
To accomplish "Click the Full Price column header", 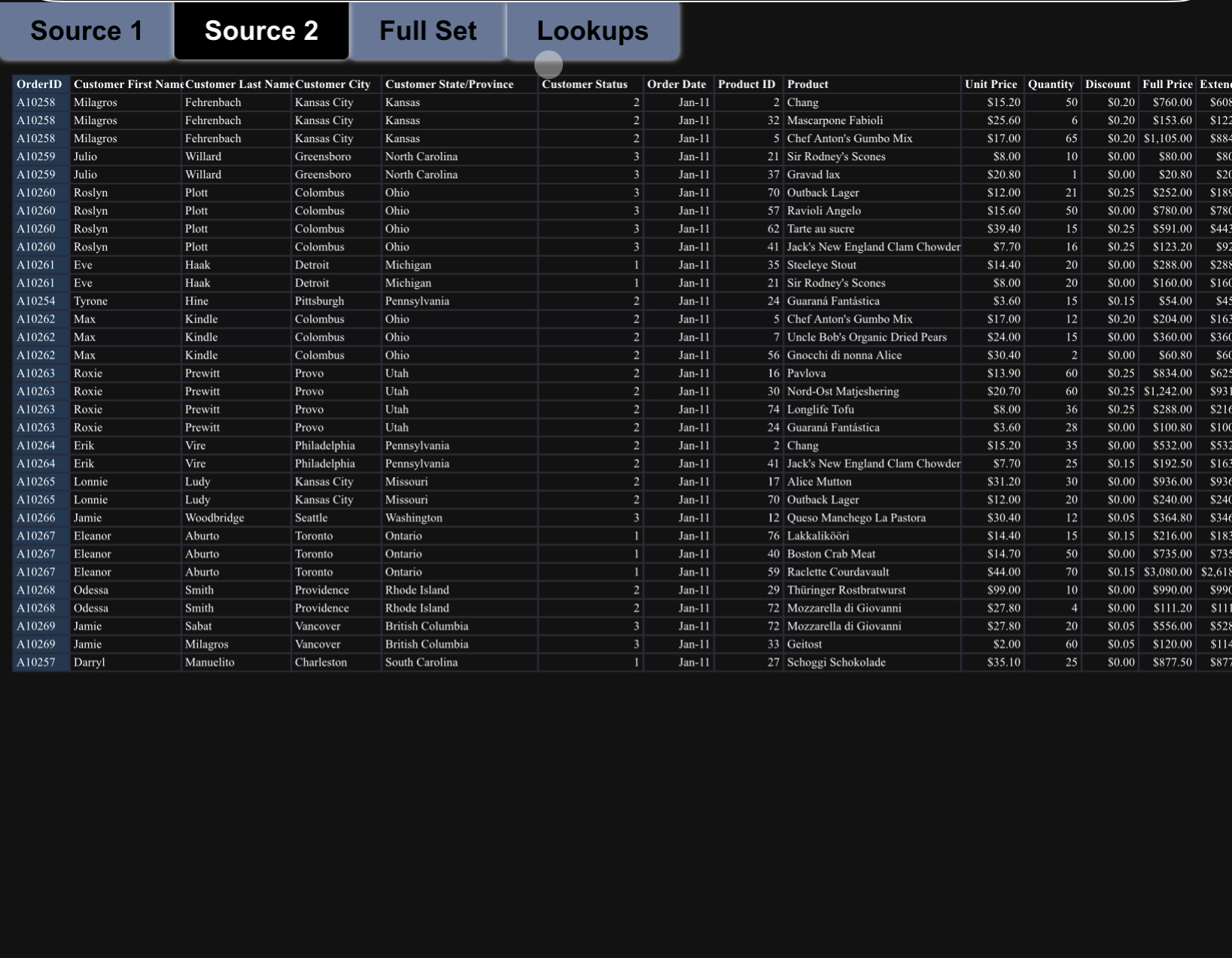I will [1167, 84].
